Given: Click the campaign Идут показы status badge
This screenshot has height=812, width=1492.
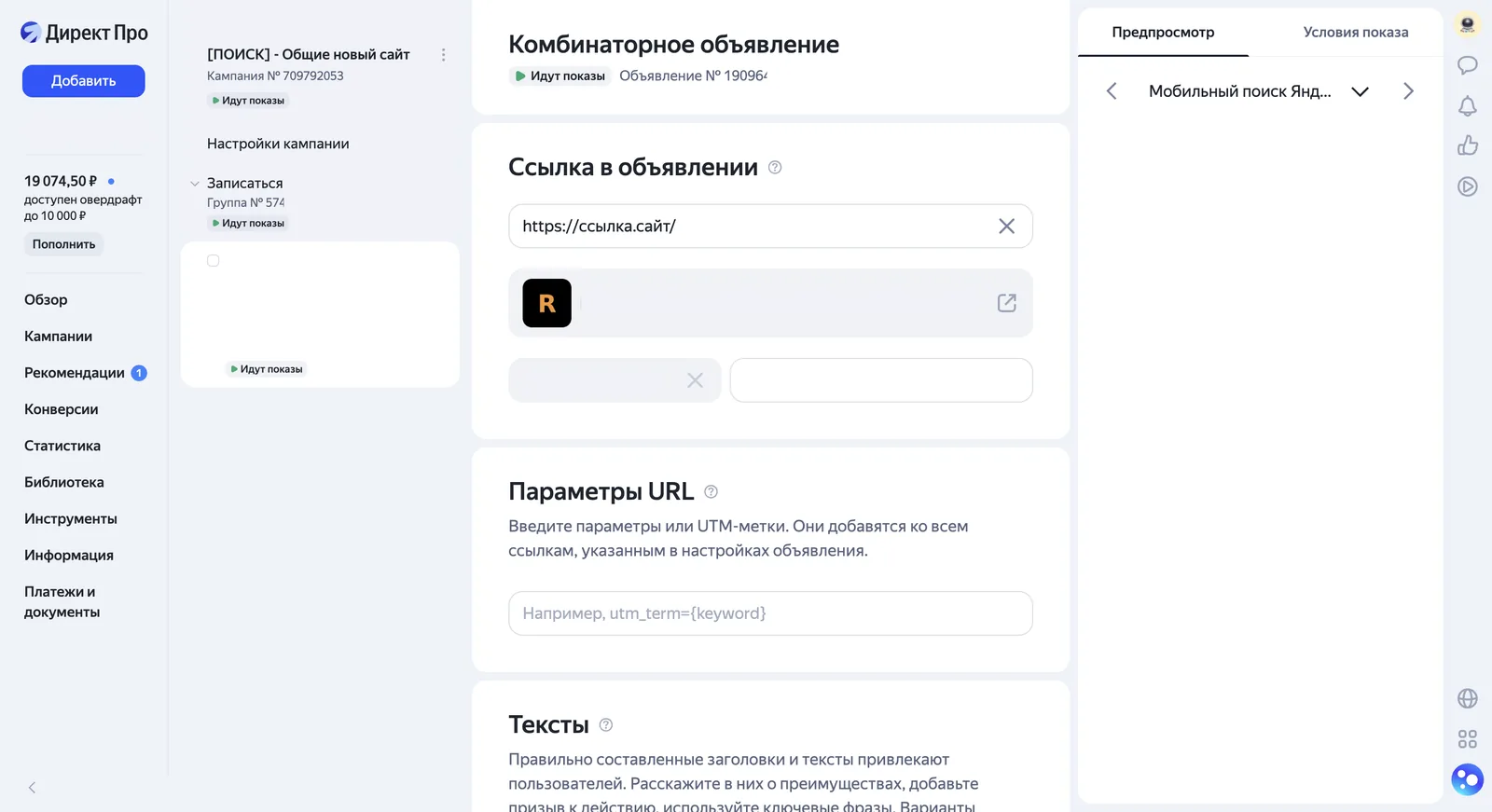Looking at the screenshot, I should pyautogui.click(x=248, y=101).
